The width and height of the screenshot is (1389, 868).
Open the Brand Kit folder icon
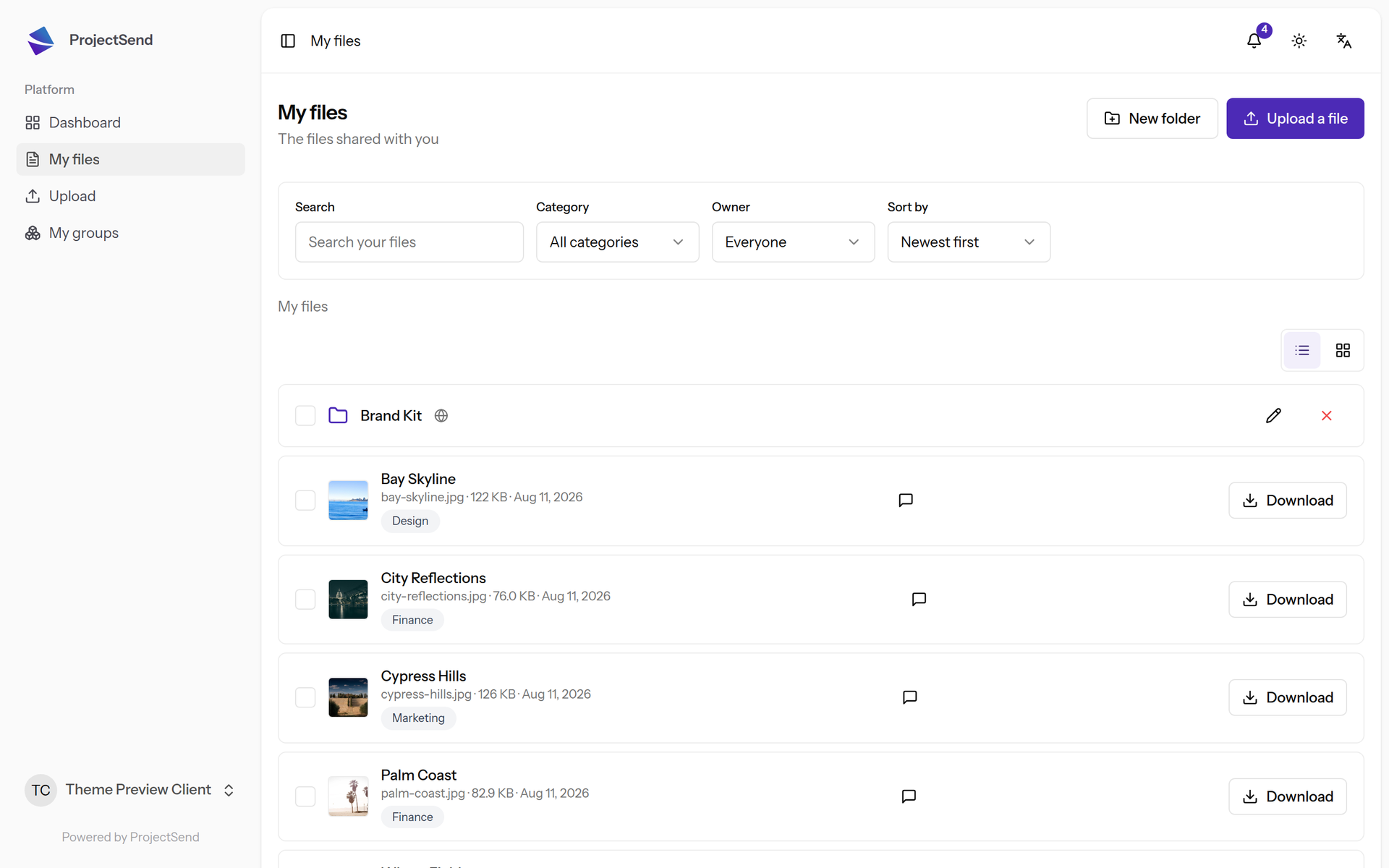(x=338, y=416)
